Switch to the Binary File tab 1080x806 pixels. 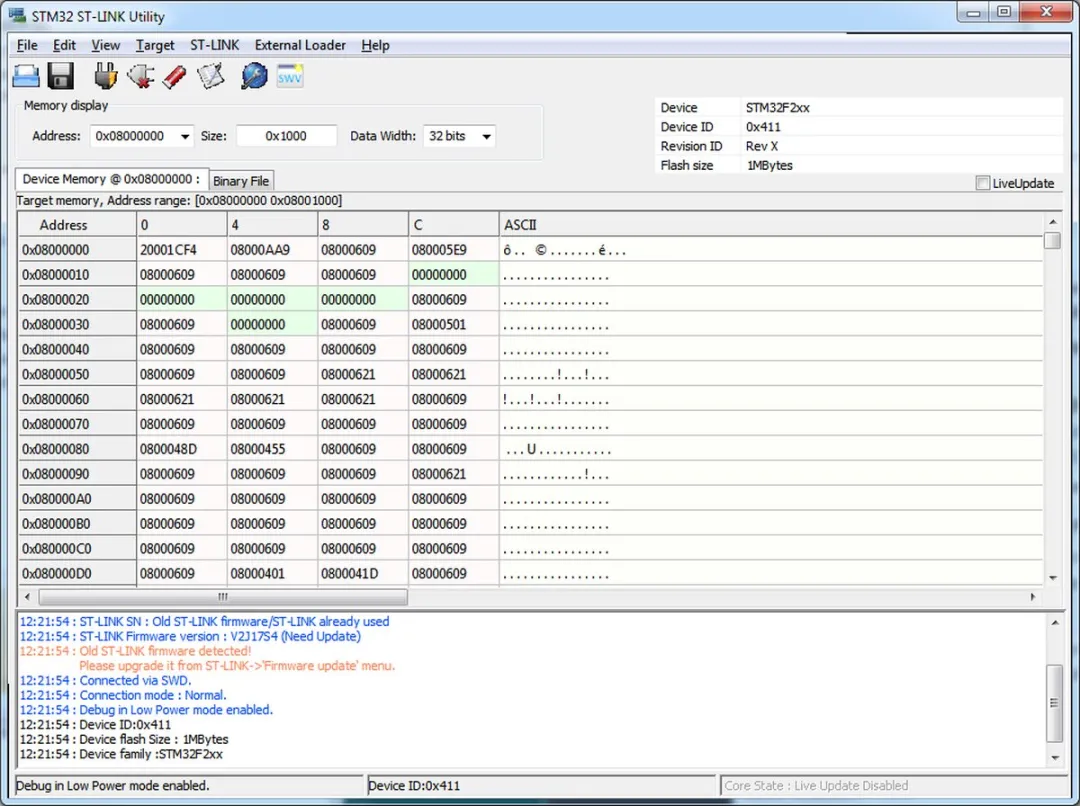pyautogui.click(x=241, y=181)
